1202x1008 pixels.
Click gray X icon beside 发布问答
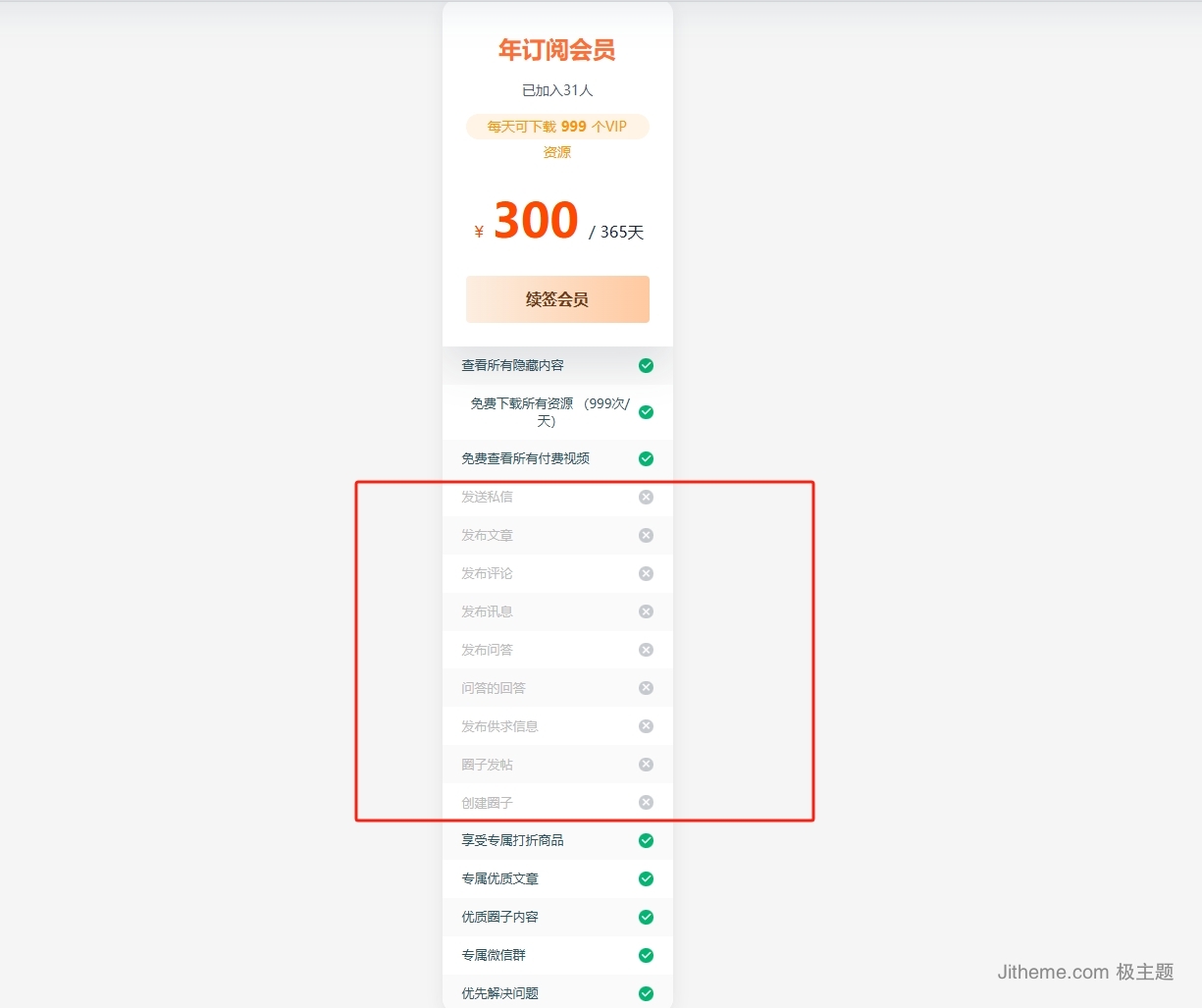coord(646,650)
